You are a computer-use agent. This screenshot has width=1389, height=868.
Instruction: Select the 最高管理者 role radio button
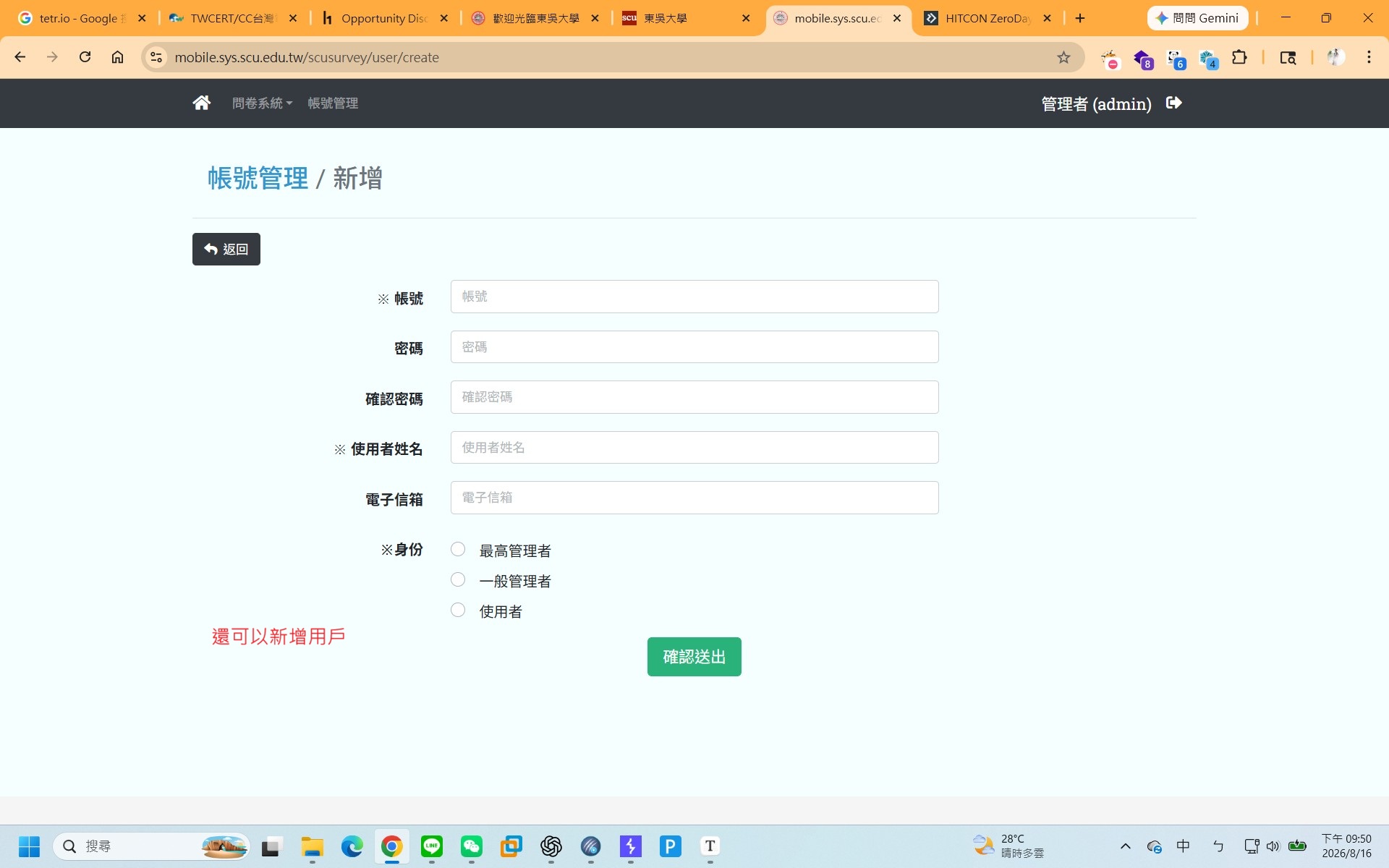(x=458, y=550)
